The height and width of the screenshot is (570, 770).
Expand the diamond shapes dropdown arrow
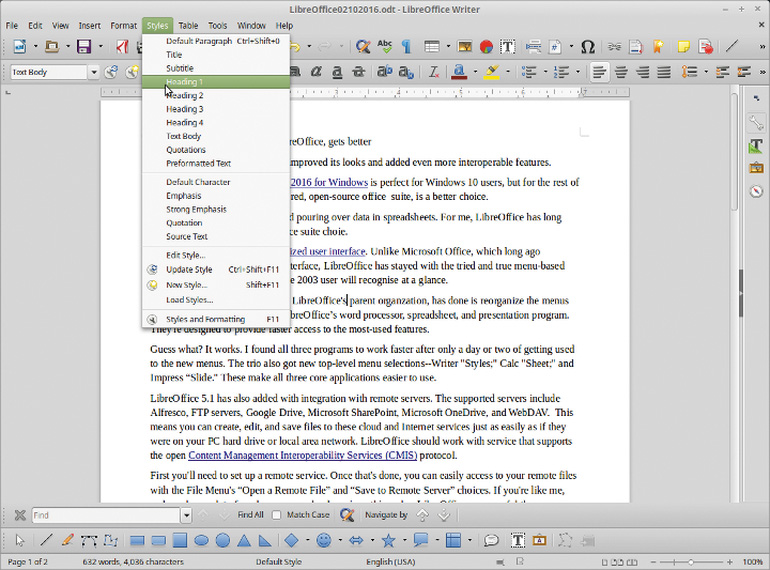[307, 541]
